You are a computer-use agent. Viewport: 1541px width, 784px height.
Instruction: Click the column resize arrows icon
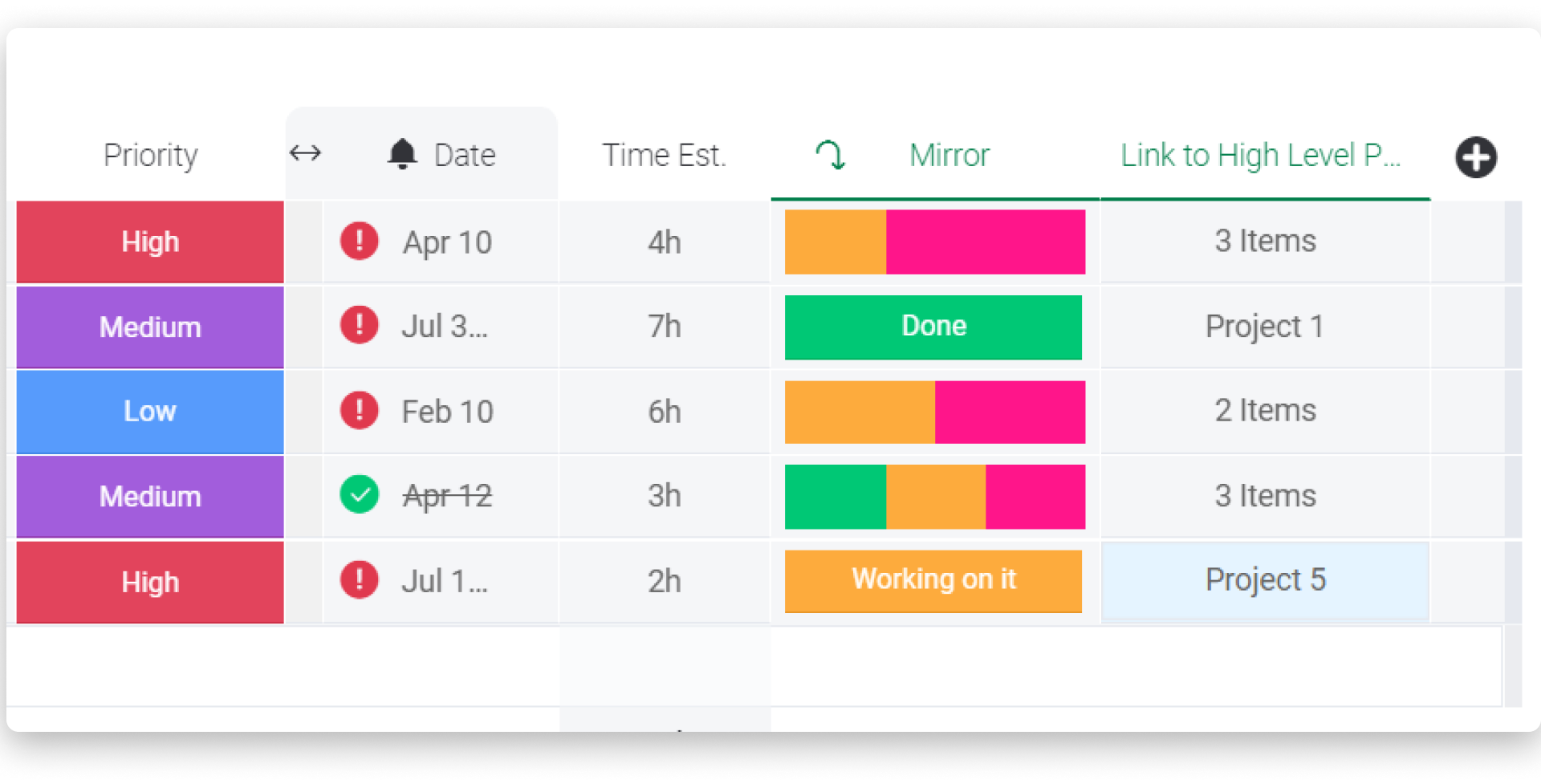[x=305, y=152]
